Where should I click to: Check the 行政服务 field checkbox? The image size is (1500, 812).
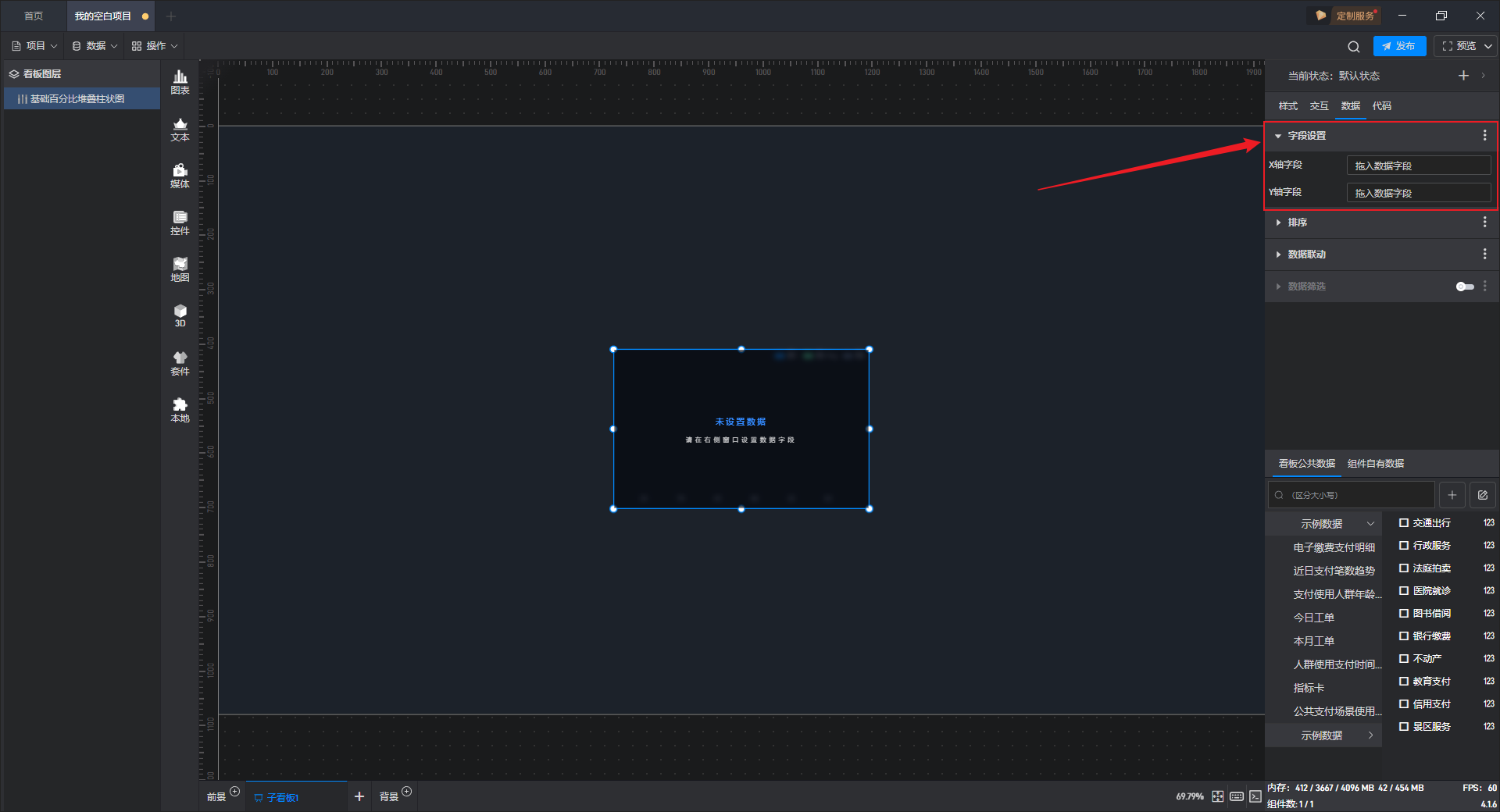tap(1404, 546)
